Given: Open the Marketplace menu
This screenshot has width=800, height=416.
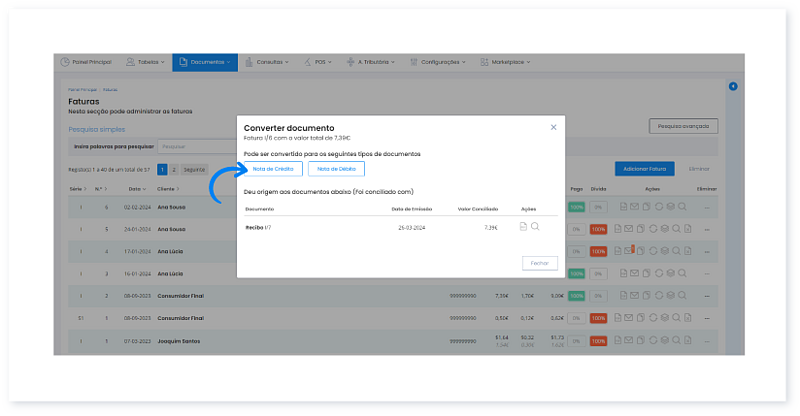Looking at the screenshot, I should [505, 62].
